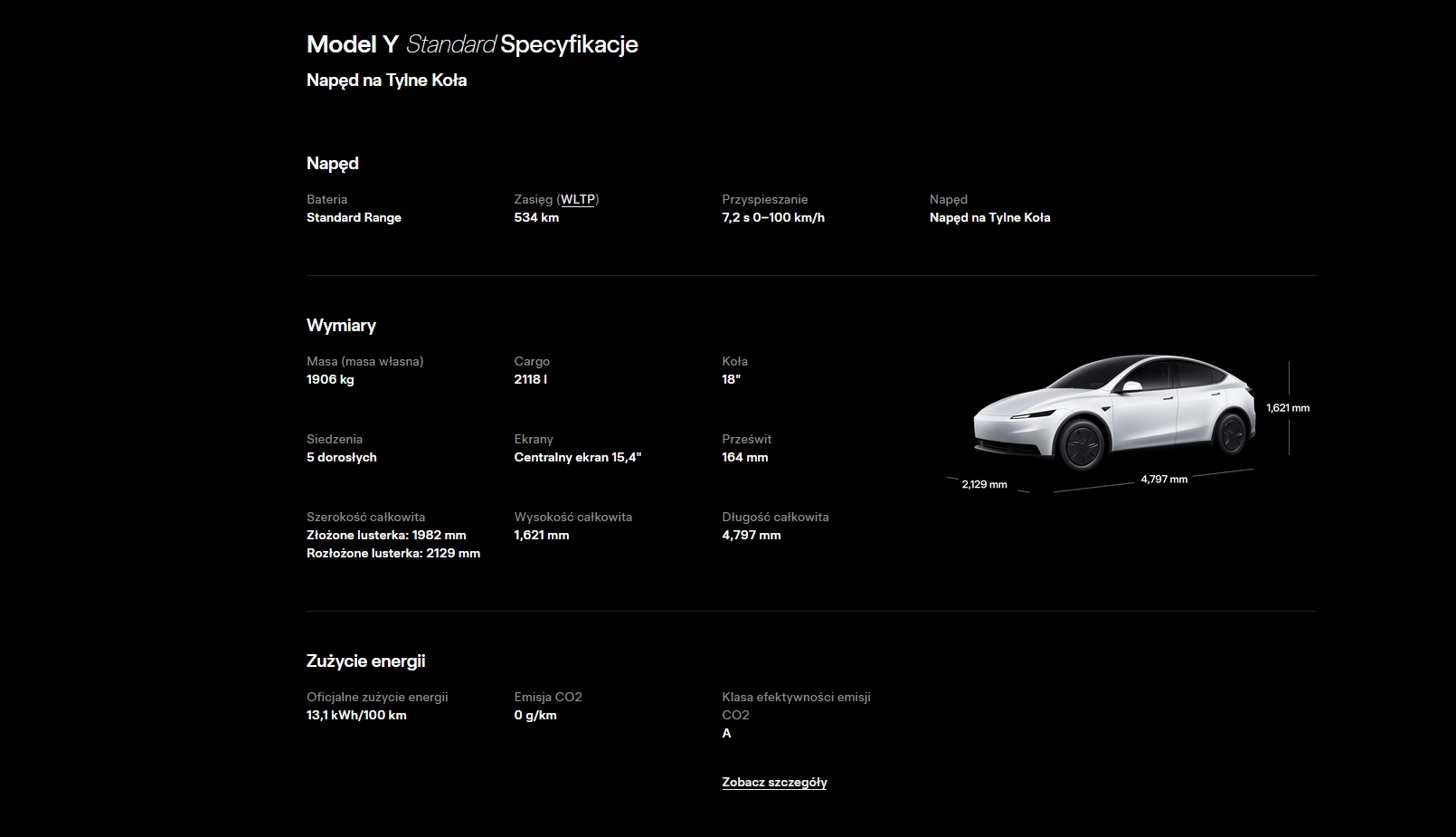Click the 4,797 mm length label under car
This screenshot has width=1456, height=837.
[x=1164, y=480]
